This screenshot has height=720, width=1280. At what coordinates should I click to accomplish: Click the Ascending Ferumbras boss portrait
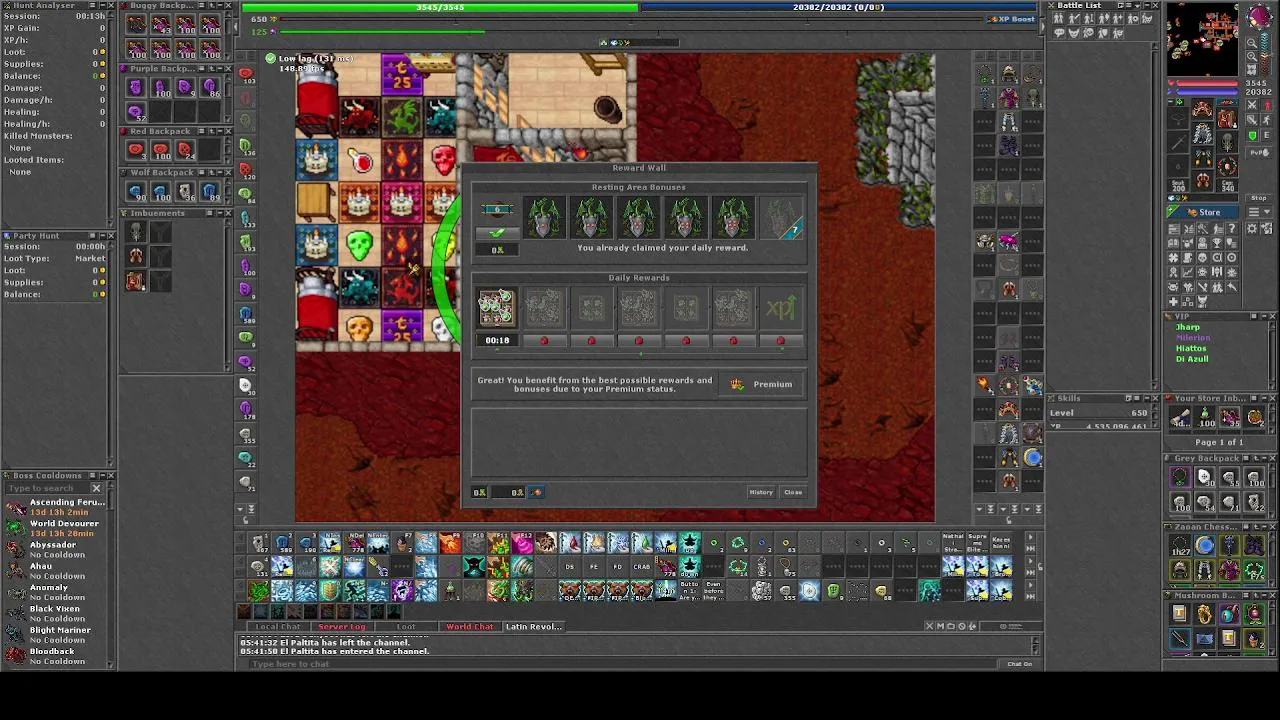pos(16,507)
